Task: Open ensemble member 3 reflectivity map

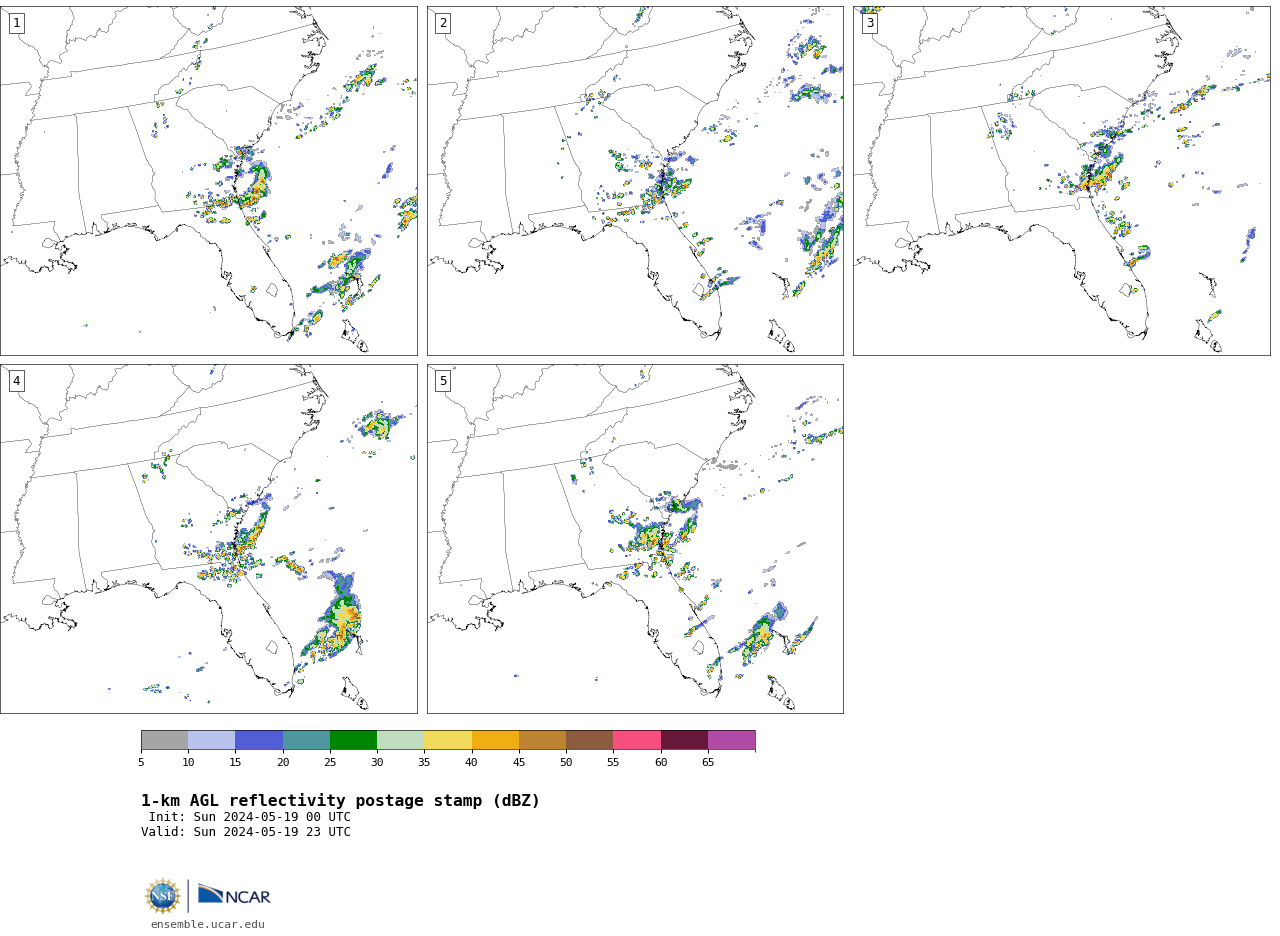Action: pyautogui.click(x=1061, y=181)
